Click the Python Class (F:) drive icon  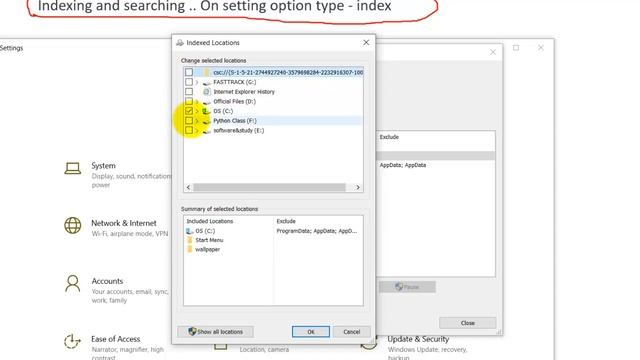pos(207,121)
